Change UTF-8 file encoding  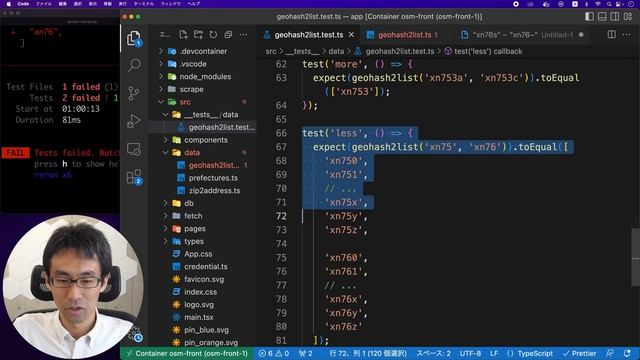(x=470, y=353)
